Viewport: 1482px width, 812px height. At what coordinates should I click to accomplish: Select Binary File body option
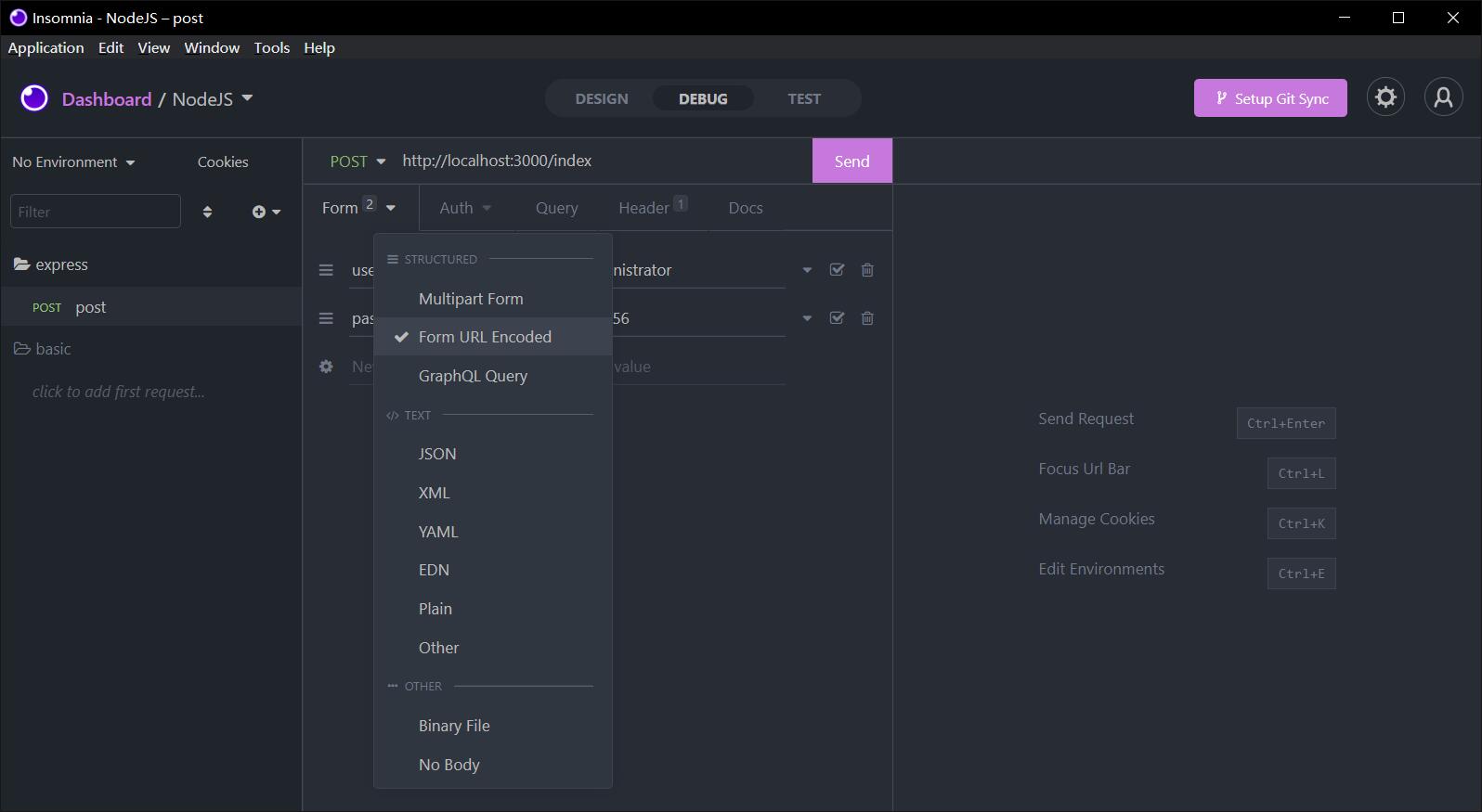coord(492,726)
